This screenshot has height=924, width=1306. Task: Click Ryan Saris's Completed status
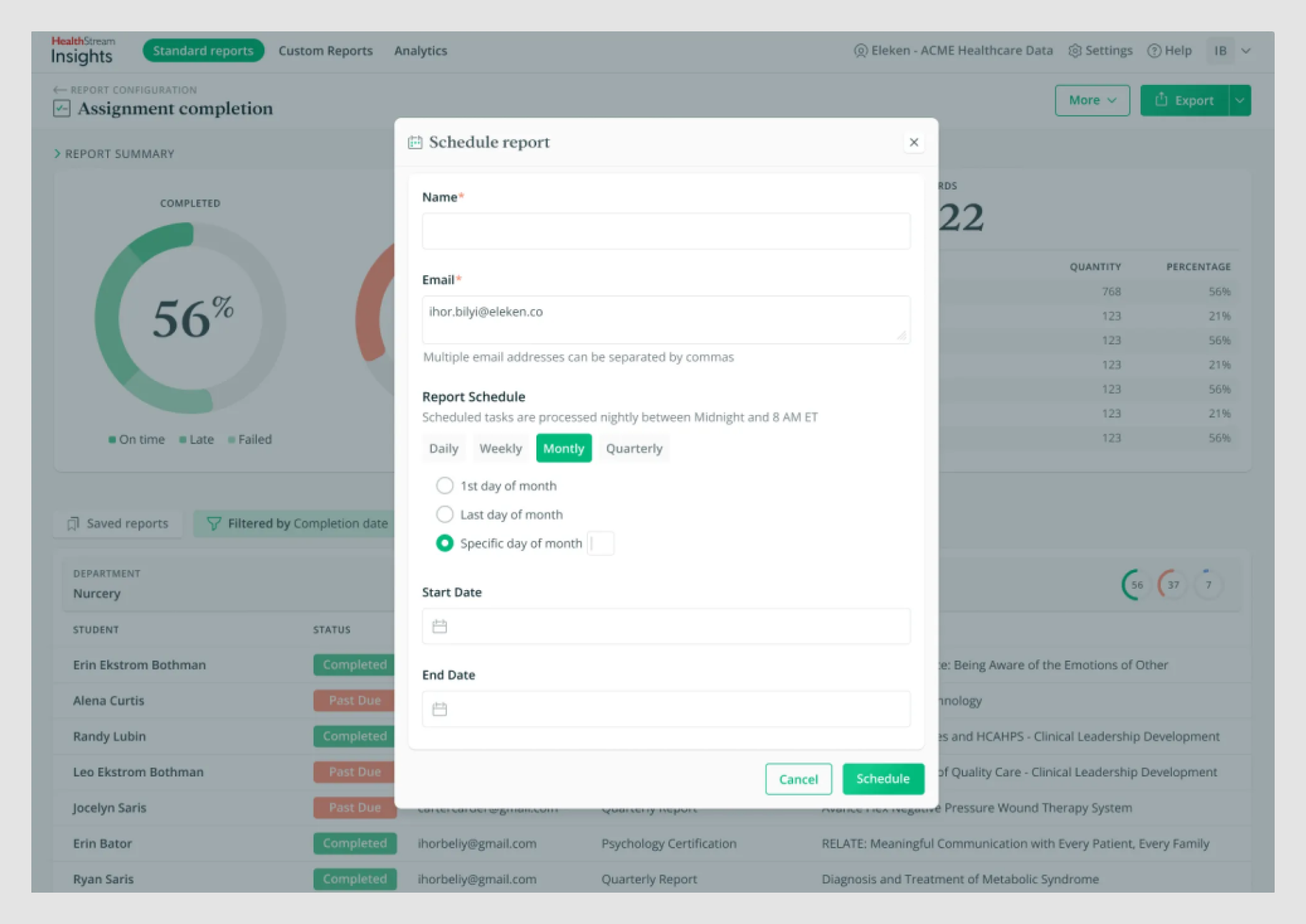(x=355, y=879)
